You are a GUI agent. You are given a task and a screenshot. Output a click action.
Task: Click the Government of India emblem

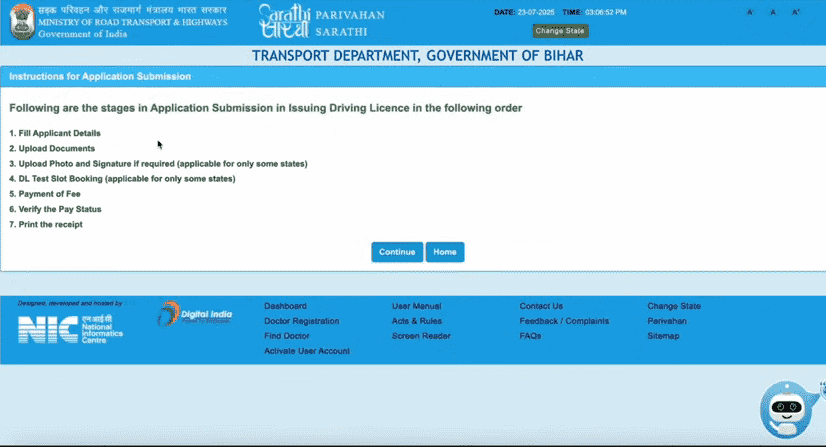pyautogui.click(x=22, y=22)
